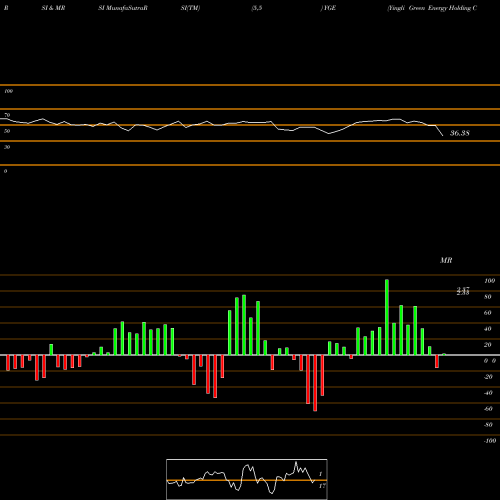Click the 100 label on the MR right axis
The height and width of the screenshot is (500, 500).
[490, 281]
